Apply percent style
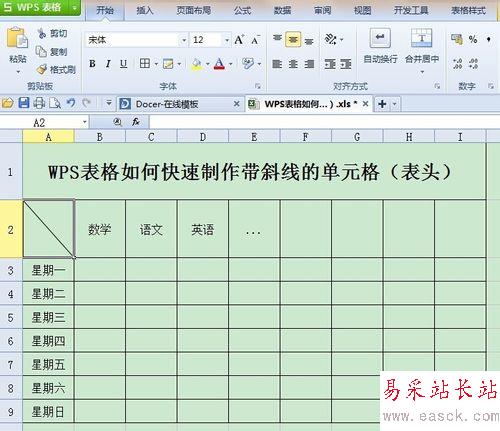Screen dimensions: 500x431 click(473, 39)
